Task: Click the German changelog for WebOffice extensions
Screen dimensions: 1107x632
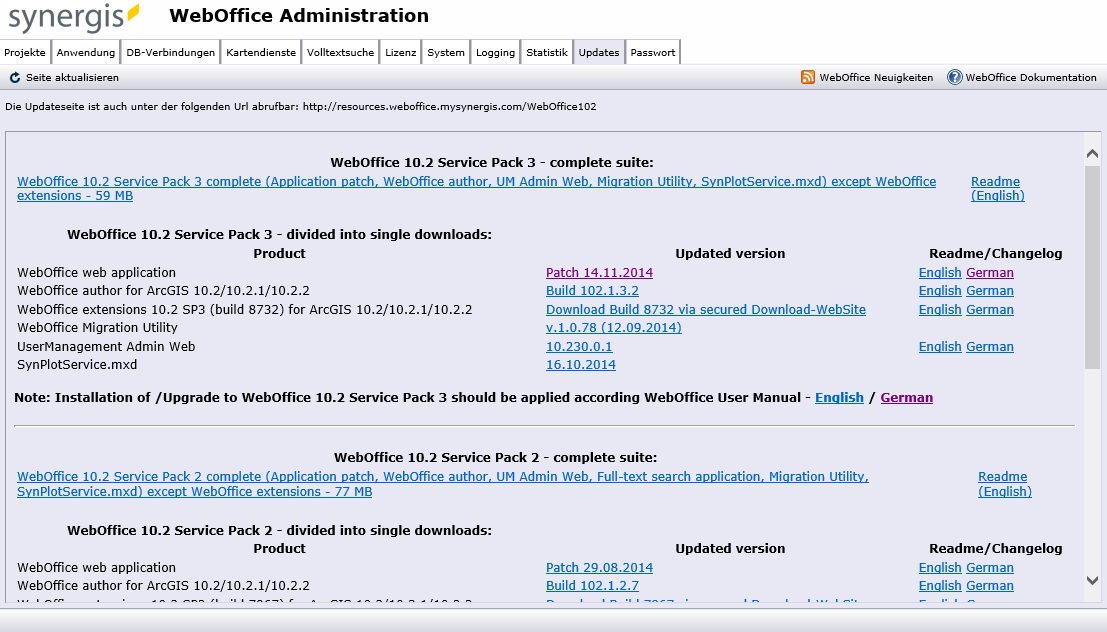Action: 989,309
